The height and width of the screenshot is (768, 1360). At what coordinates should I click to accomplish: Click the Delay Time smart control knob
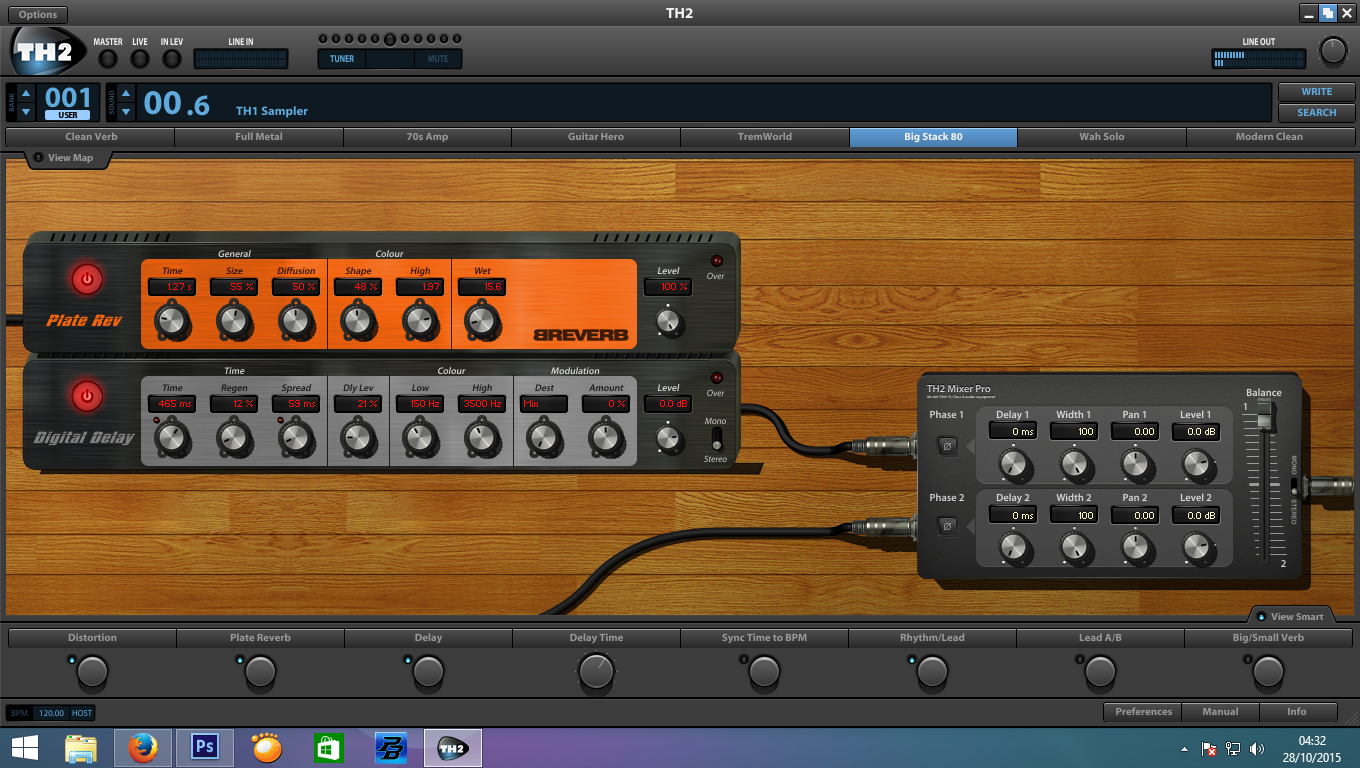click(x=597, y=672)
